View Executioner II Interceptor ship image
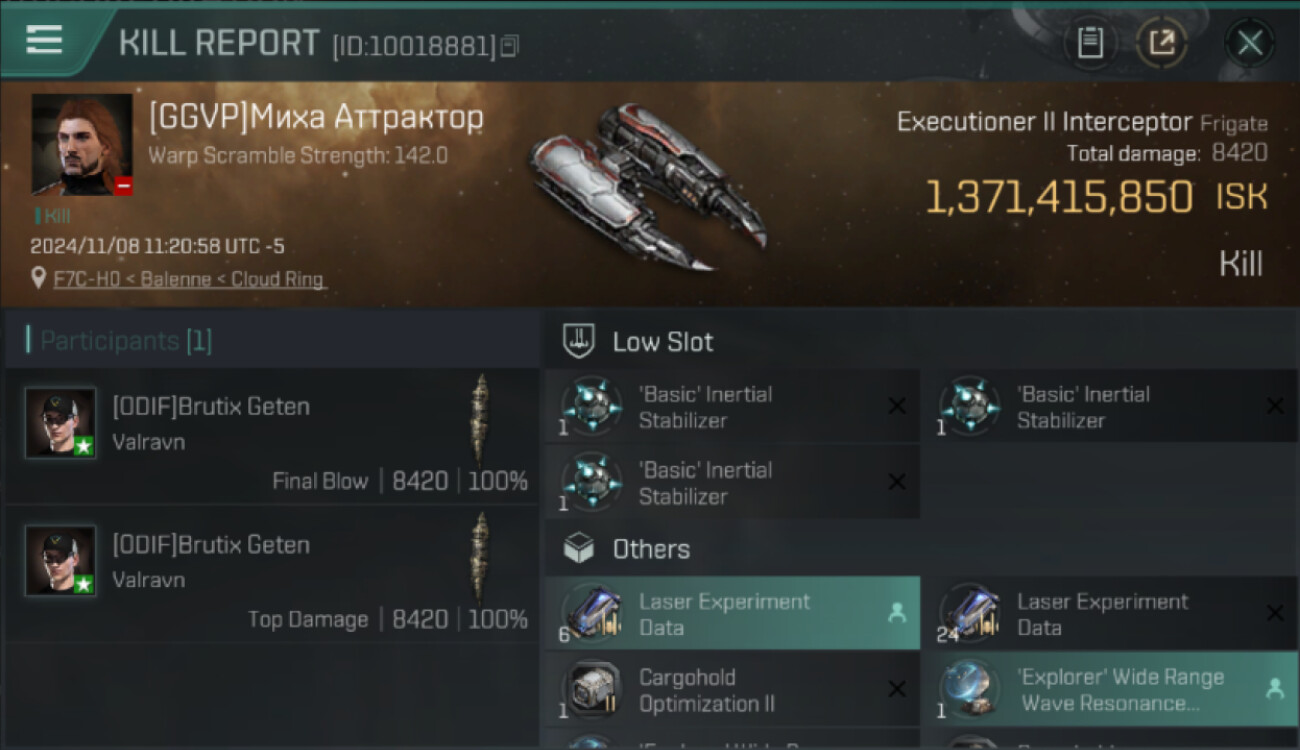Viewport: 1300px width, 750px height. [647, 187]
